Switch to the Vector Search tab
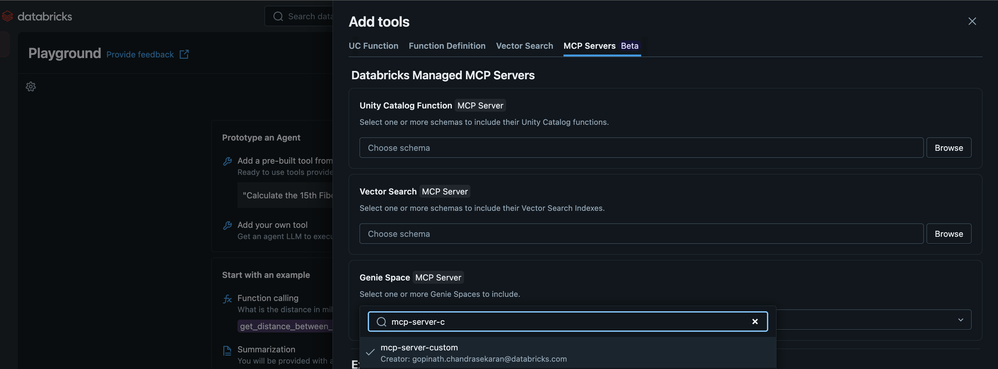 (524, 46)
